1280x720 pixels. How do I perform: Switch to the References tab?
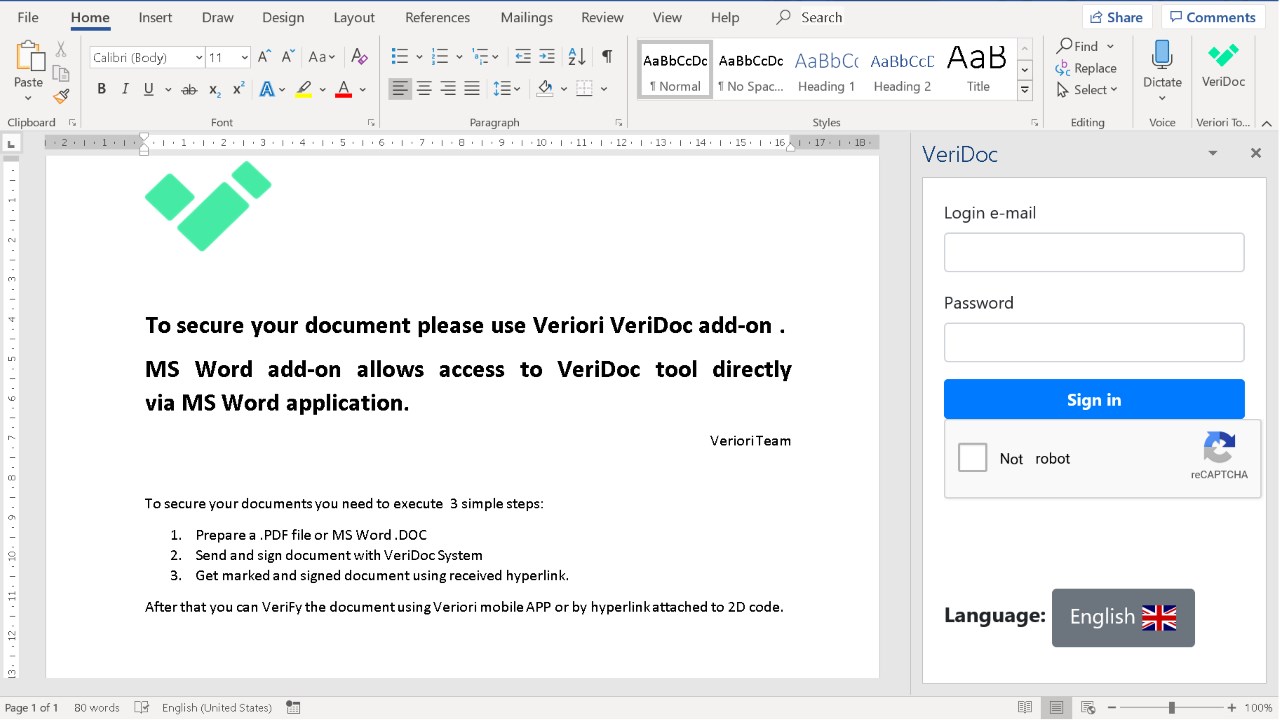click(437, 17)
